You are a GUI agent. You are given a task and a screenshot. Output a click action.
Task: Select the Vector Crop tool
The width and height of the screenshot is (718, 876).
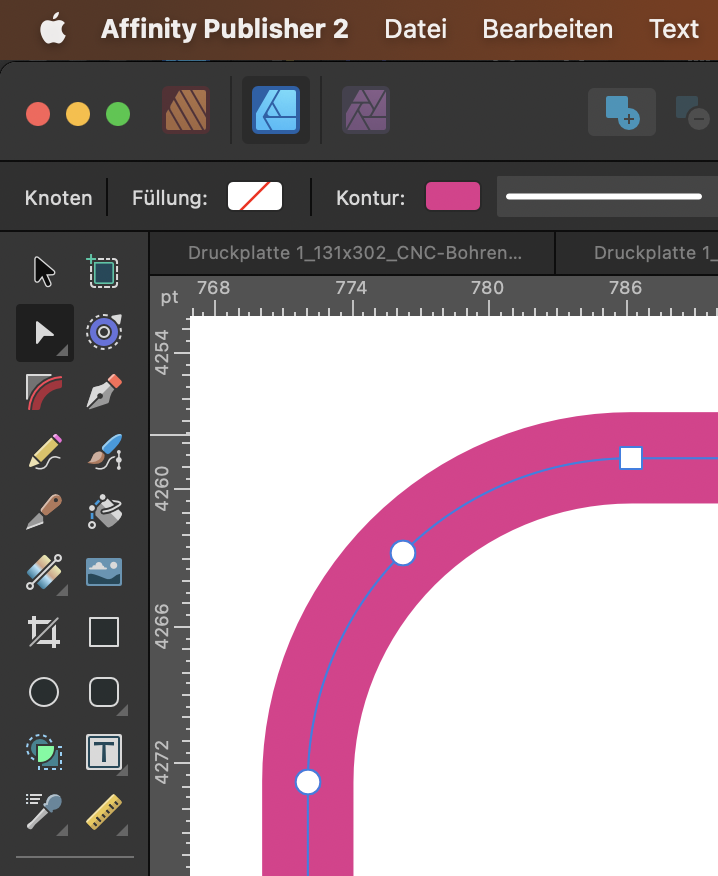point(44,632)
